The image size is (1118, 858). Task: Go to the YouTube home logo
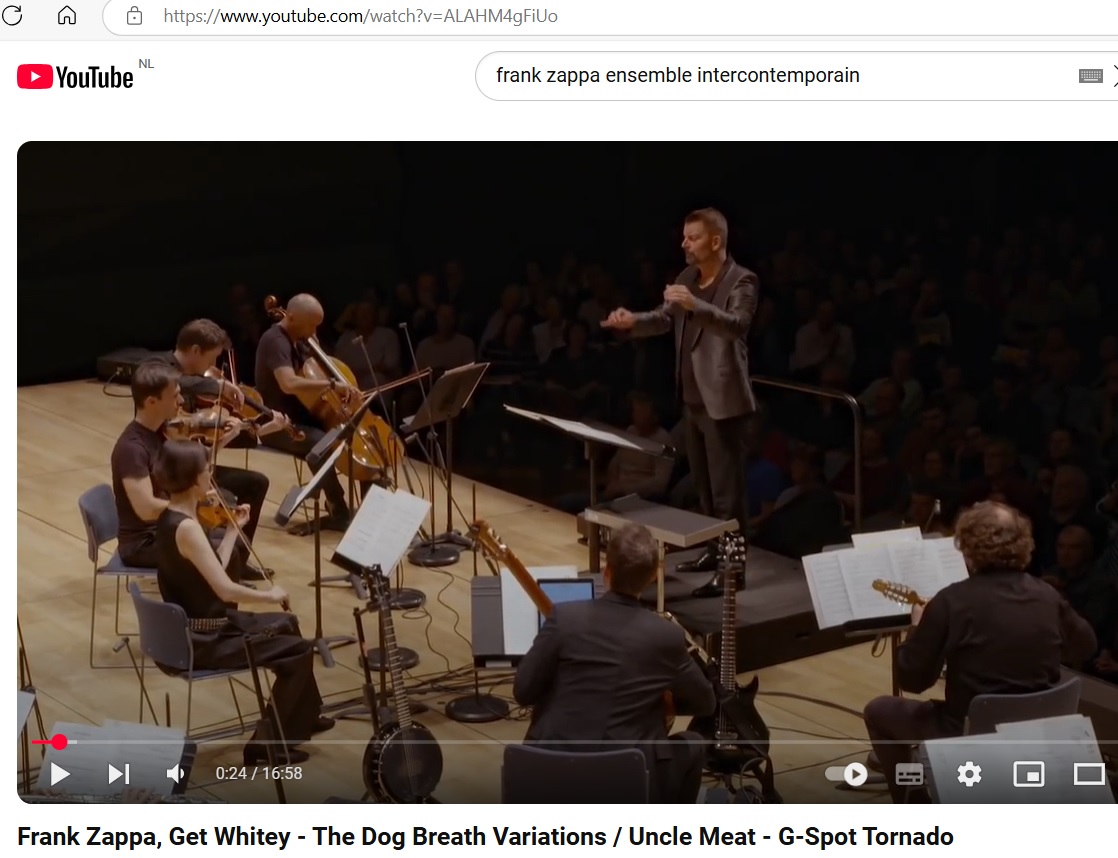(x=75, y=76)
